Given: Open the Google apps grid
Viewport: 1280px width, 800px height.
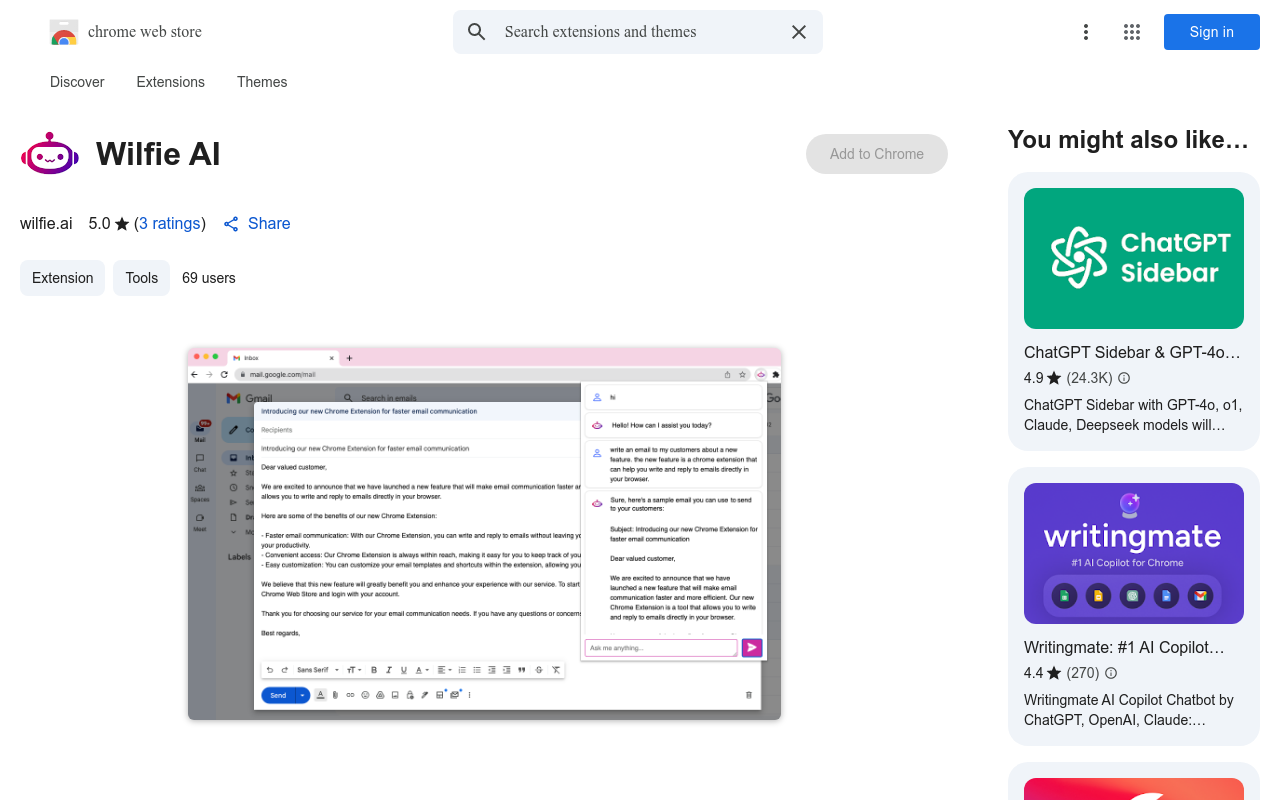Looking at the screenshot, I should point(1132,32).
